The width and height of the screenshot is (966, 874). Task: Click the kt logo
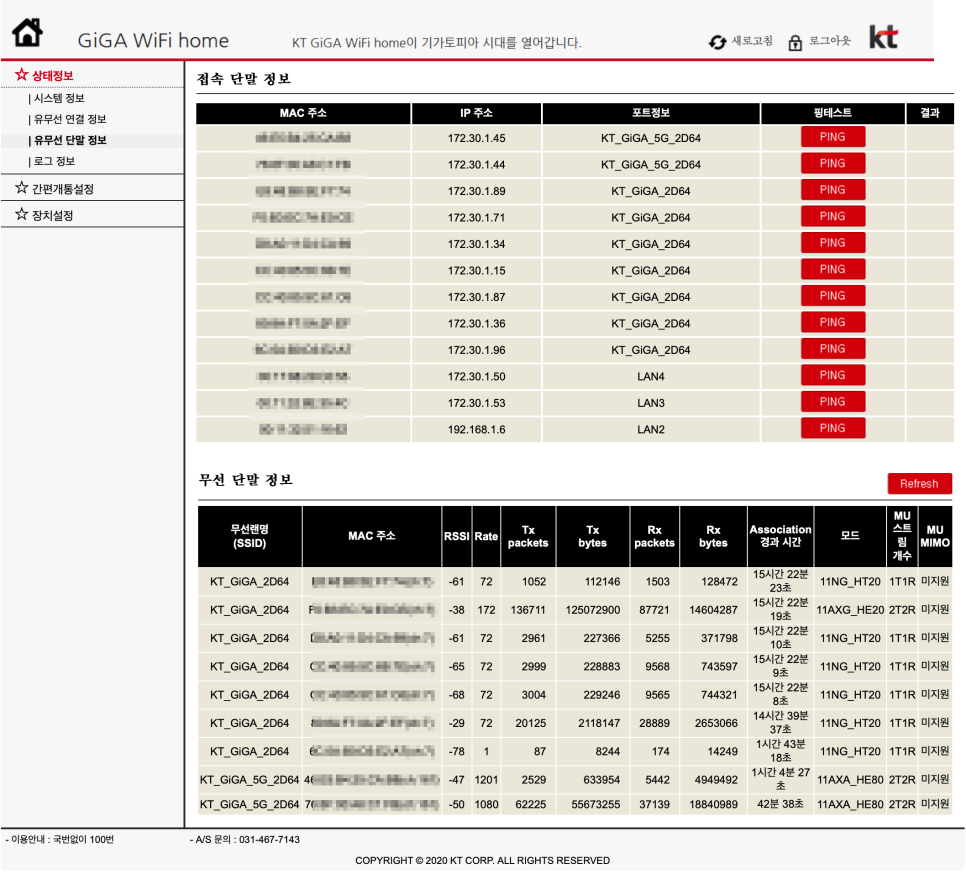tap(883, 37)
